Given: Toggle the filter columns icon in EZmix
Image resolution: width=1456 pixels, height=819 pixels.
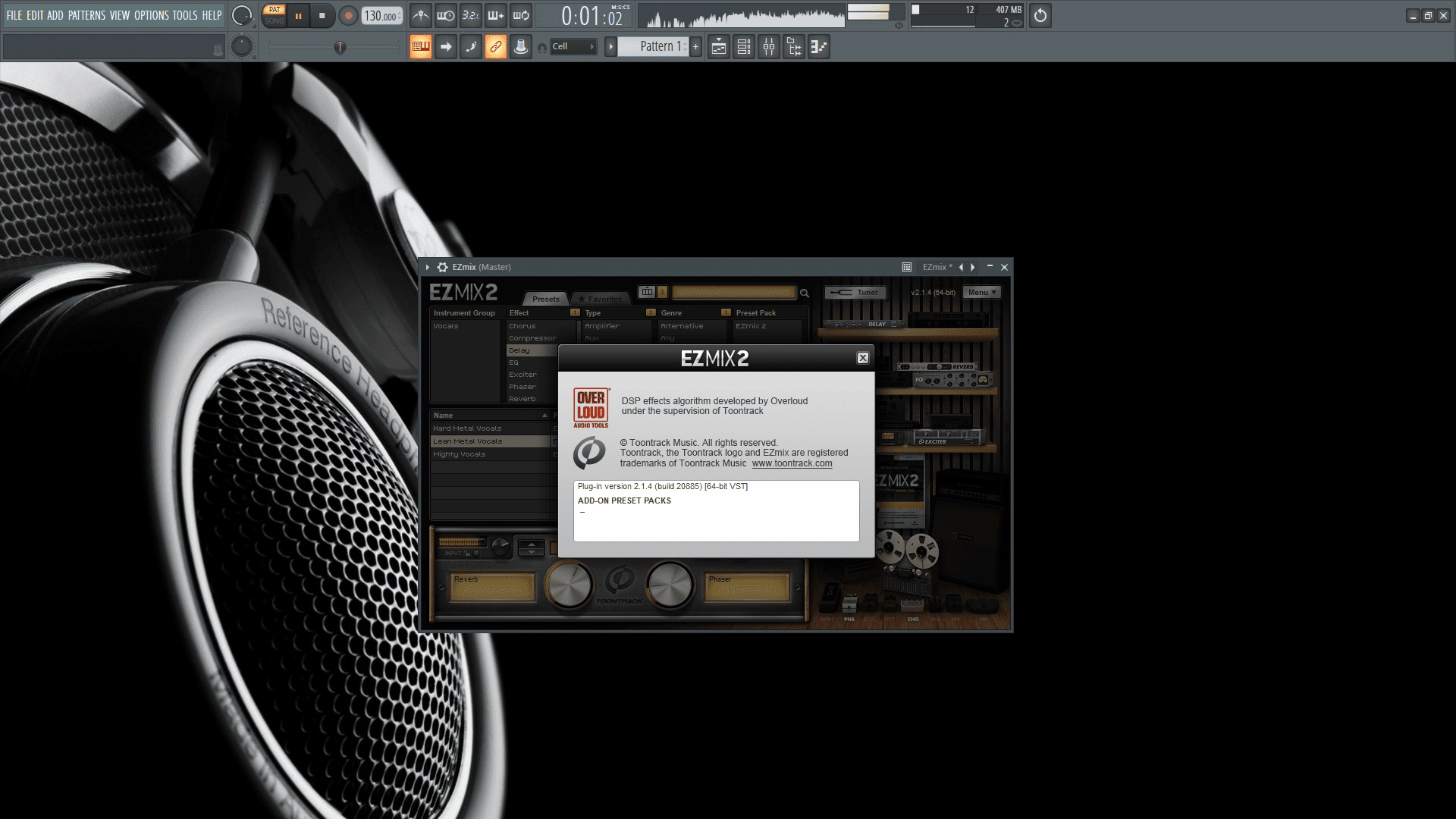Looking at the screenshot, I should tap(646, 291).
